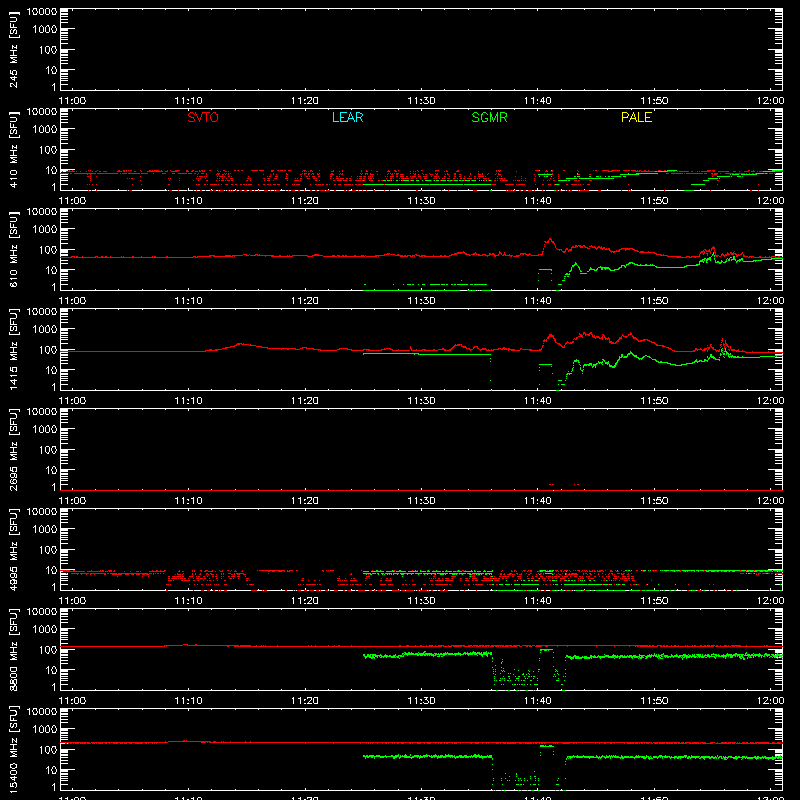800x800 pixels.
Task: Select the '2695 MHz [SFU]' axis title
Action: 13,449
